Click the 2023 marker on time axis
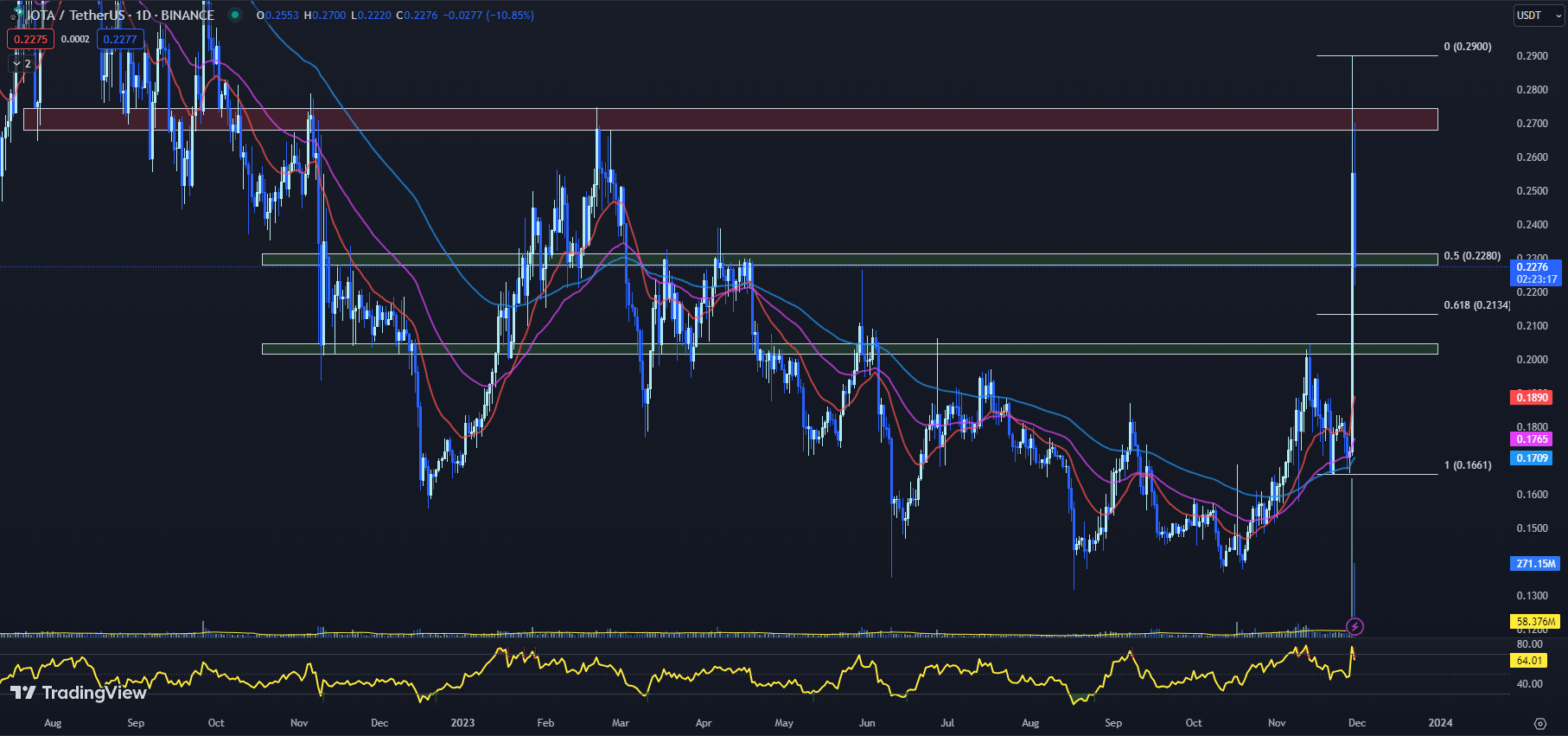The width and height of the screenshot is (1568, 736). click(462, 723)
